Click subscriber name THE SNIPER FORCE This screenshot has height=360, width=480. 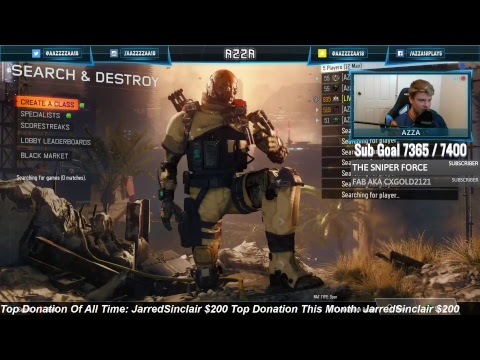(x=390, y=167)
